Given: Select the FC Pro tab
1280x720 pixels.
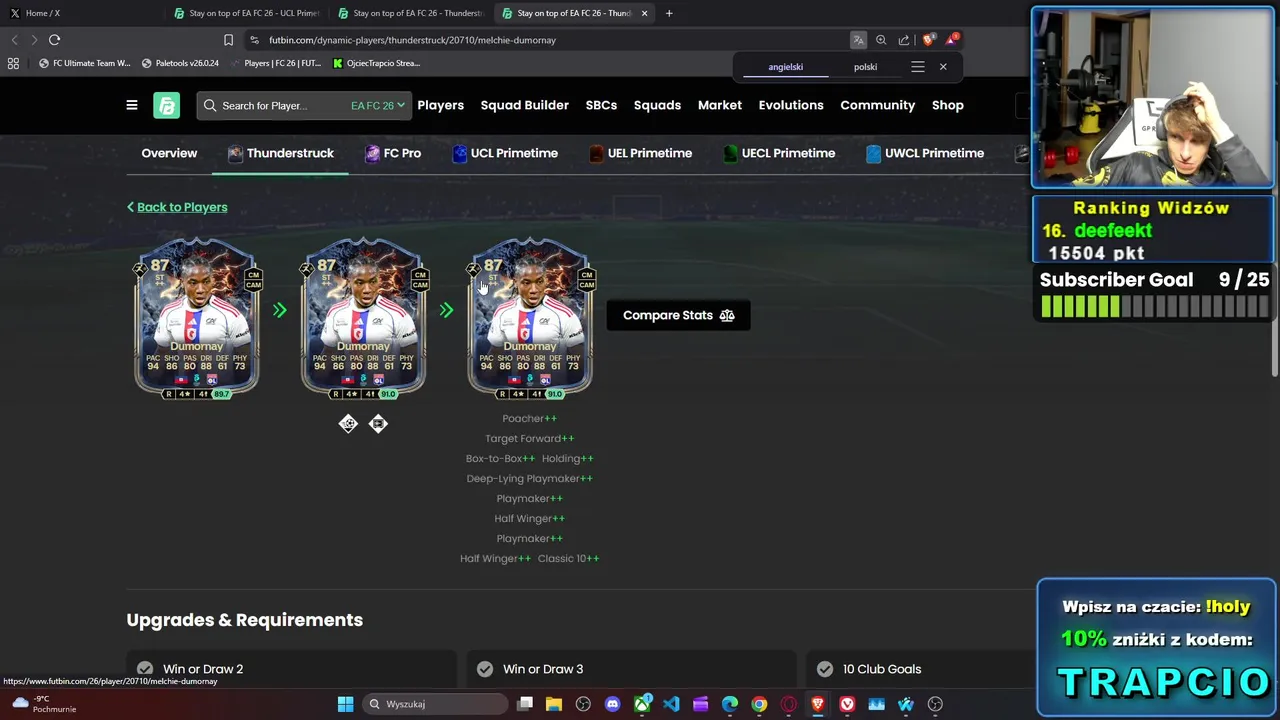Looking at the screenshot, I should (x=392, y=153).
